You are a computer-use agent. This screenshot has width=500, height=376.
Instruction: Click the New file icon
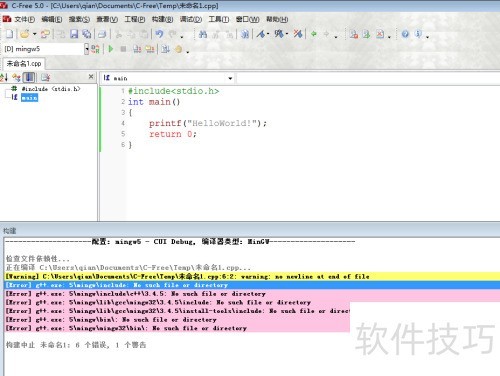pyautogui.click(x=10, y=34)
